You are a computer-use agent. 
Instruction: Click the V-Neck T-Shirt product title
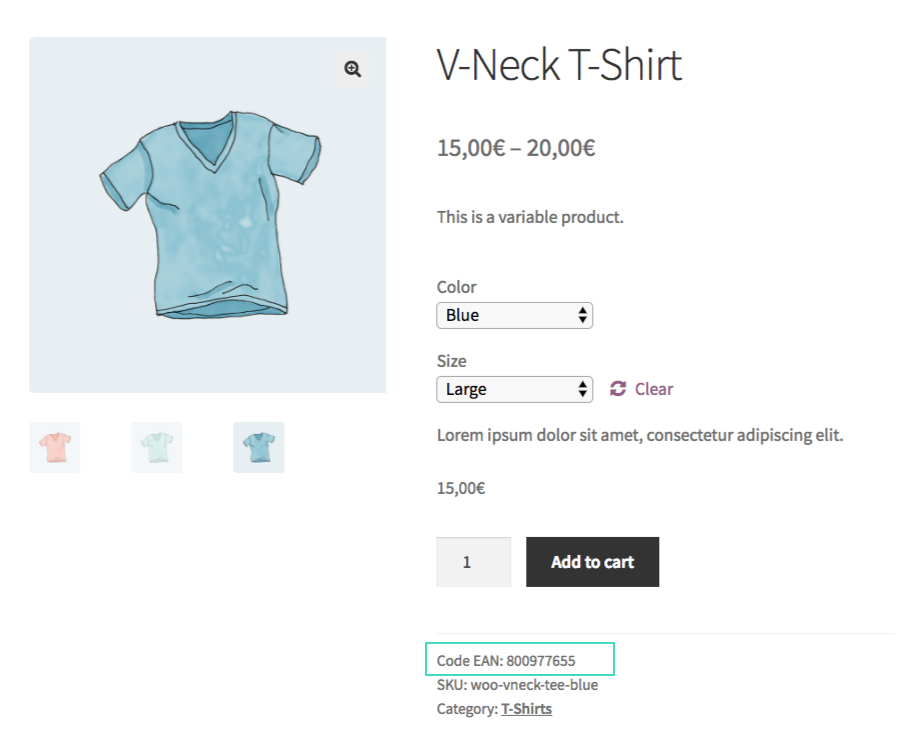559,66
